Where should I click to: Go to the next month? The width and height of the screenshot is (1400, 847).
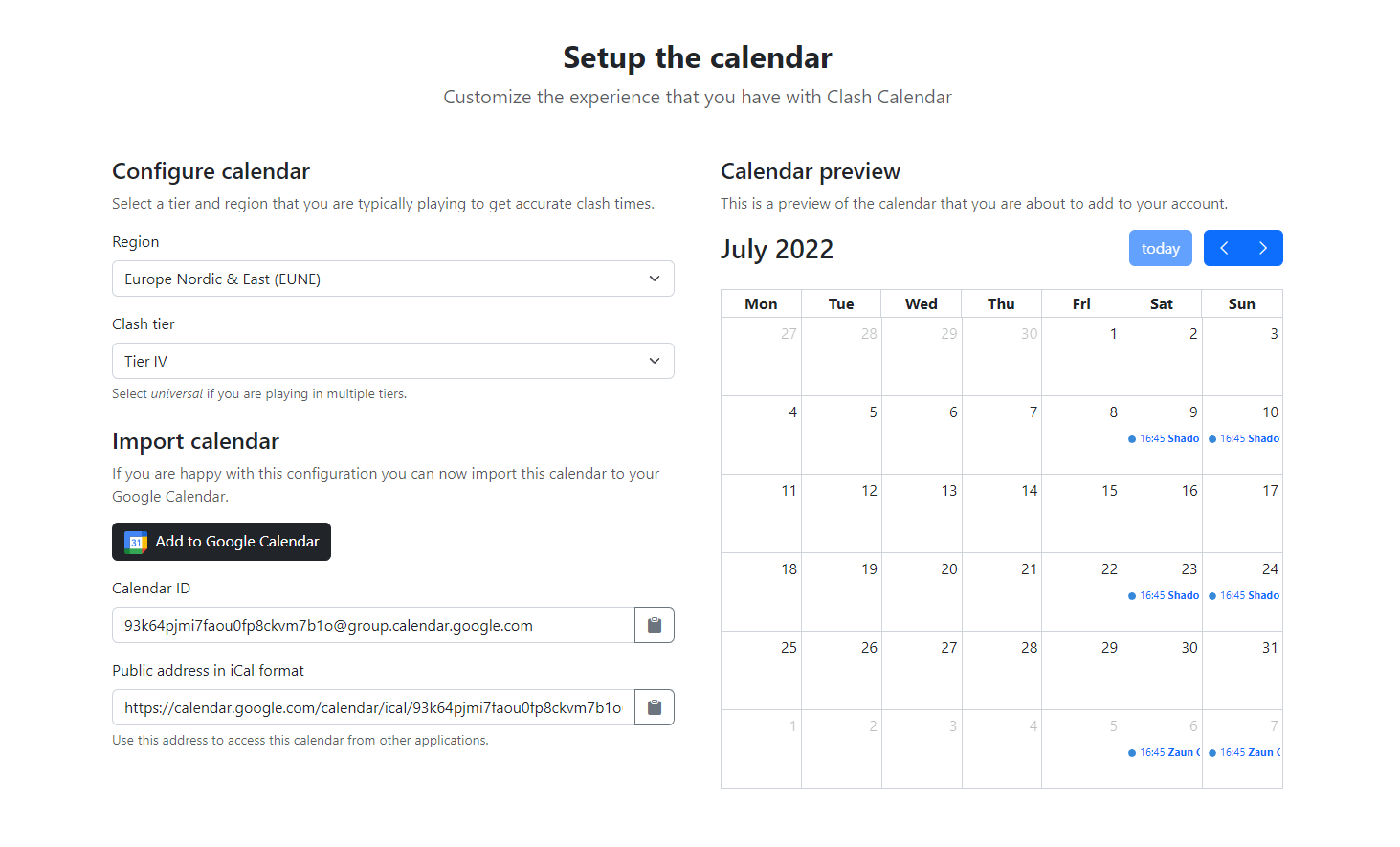point(1263,248)
